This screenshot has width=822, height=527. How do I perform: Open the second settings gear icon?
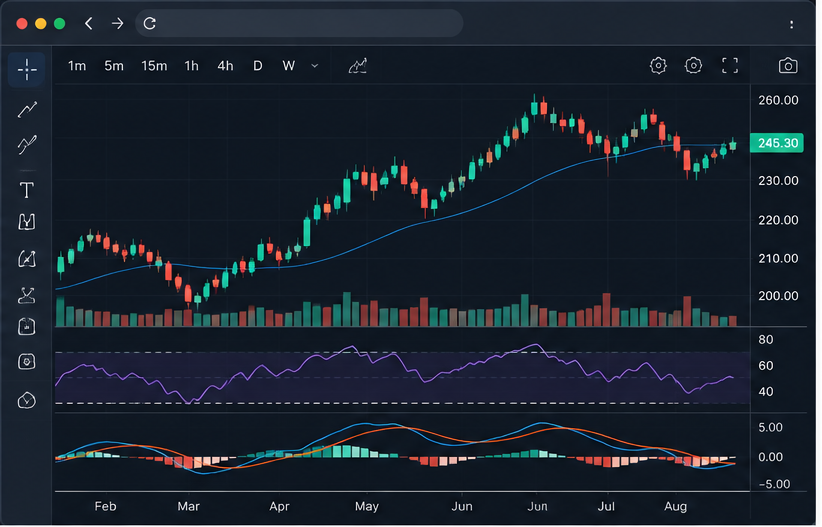click(x=694, y=66)
